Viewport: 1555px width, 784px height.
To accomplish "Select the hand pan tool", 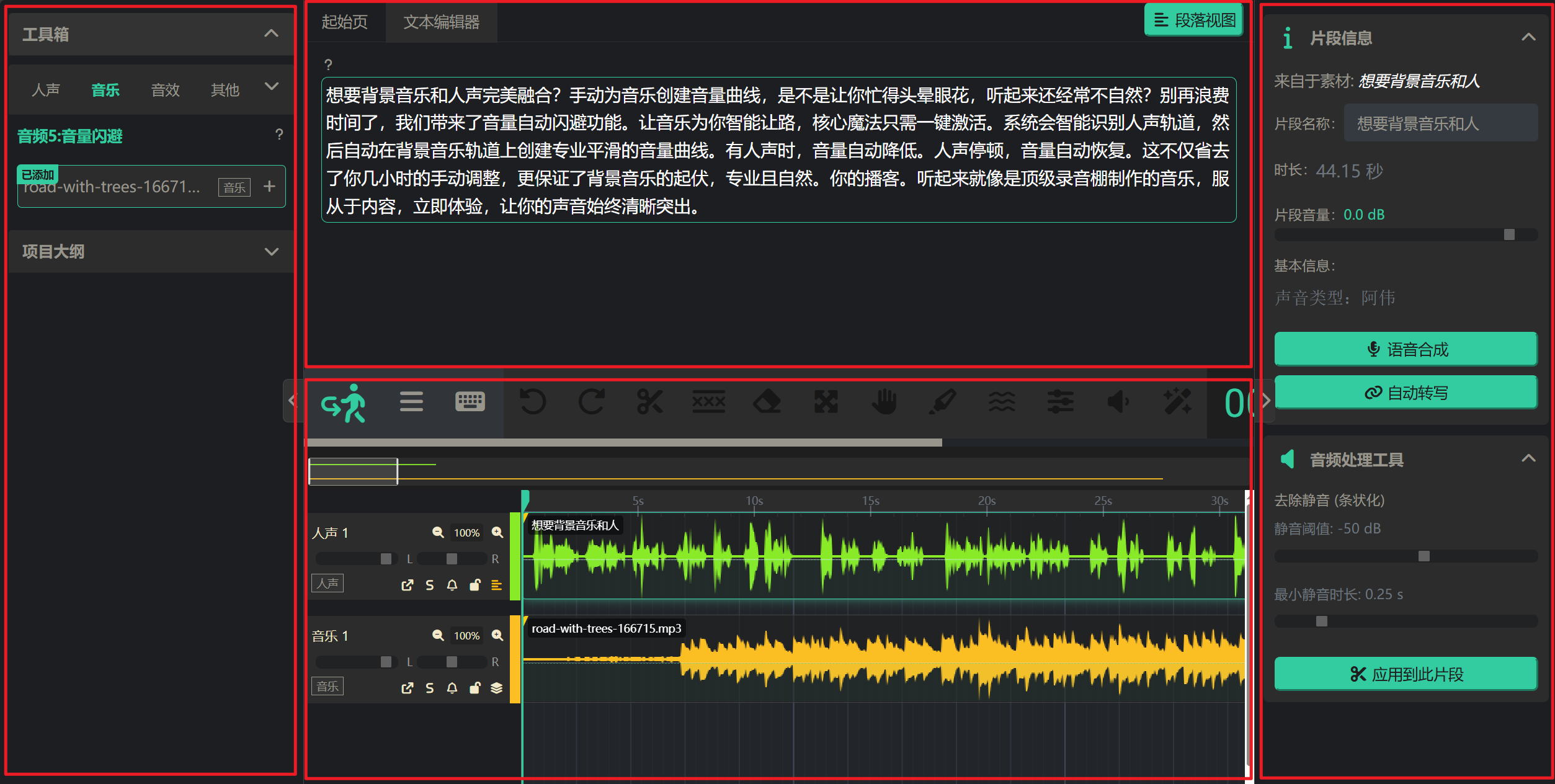I will point(884,402).
